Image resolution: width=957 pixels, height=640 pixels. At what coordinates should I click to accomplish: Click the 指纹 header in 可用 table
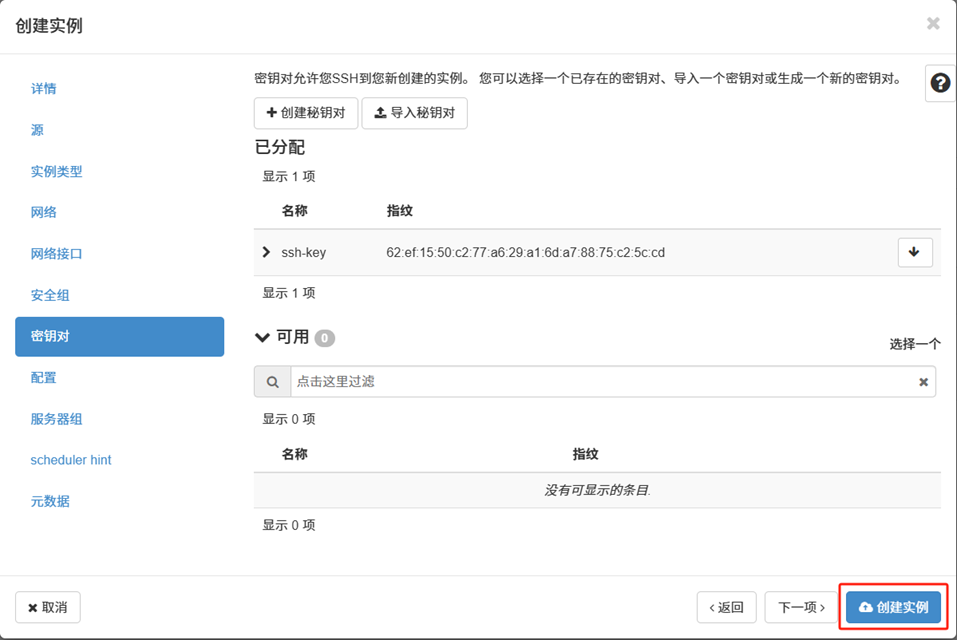coord(585,454)
